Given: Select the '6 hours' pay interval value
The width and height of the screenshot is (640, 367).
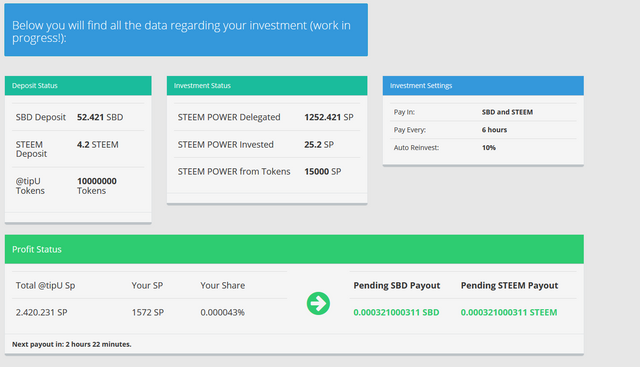Looking at the screenshot, I should click(494, 130).
